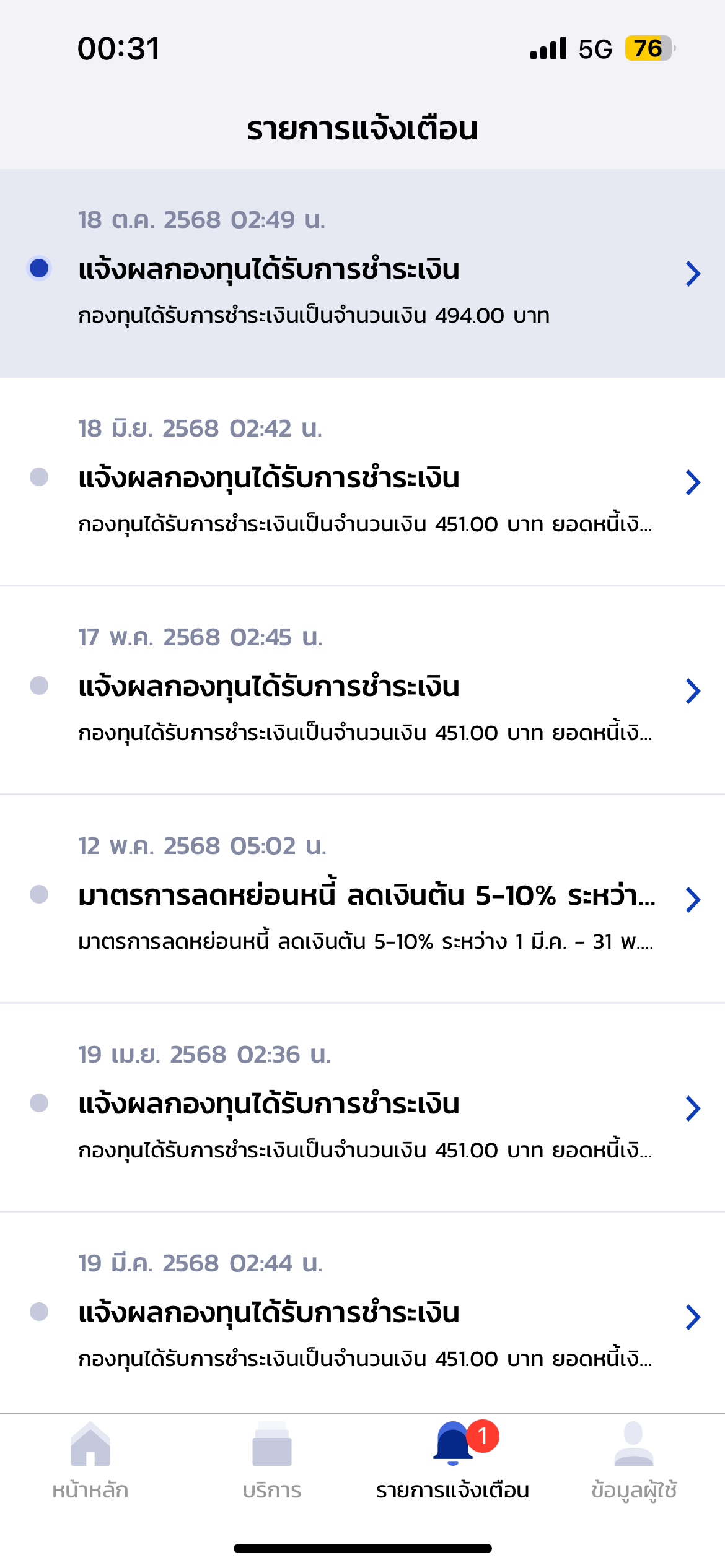Open 494.00 บาท payment notification
The width and height of the screenshot is (725, 1568).
[x=362, y=273]
